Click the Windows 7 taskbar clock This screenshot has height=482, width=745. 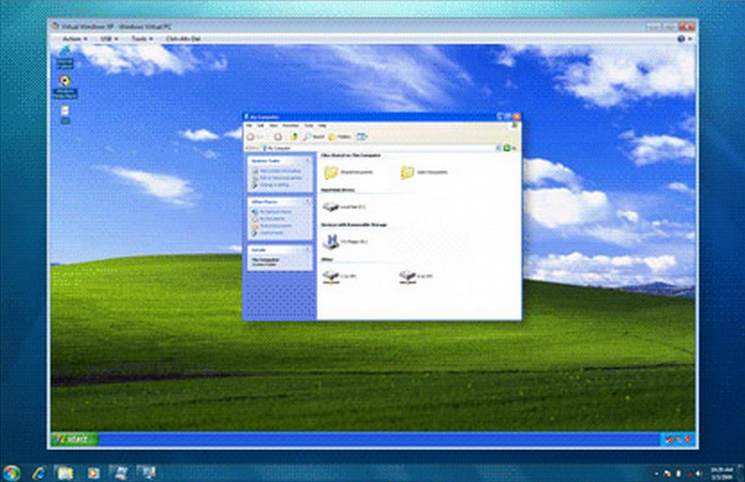point(723,473)
